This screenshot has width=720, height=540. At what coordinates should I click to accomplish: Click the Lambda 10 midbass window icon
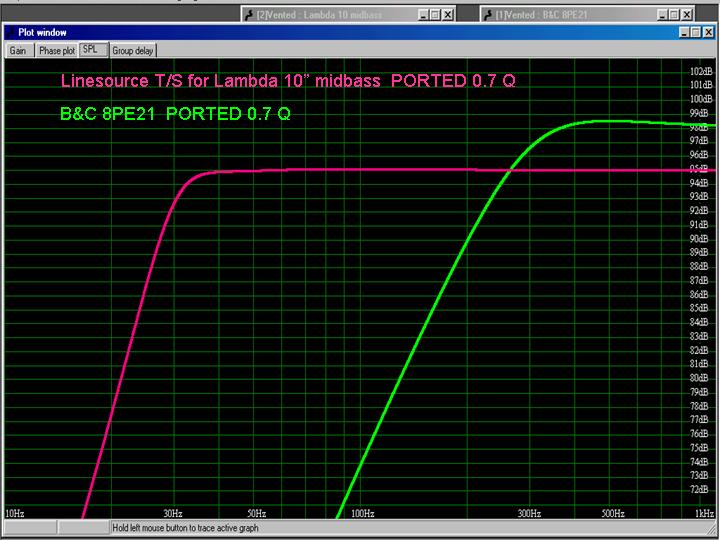tap(250, 15)
